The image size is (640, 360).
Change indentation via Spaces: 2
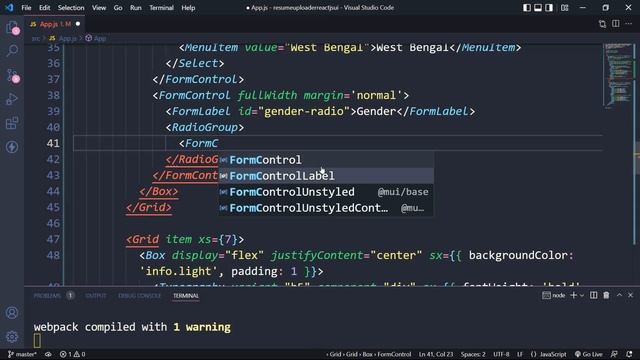(473, 354)
